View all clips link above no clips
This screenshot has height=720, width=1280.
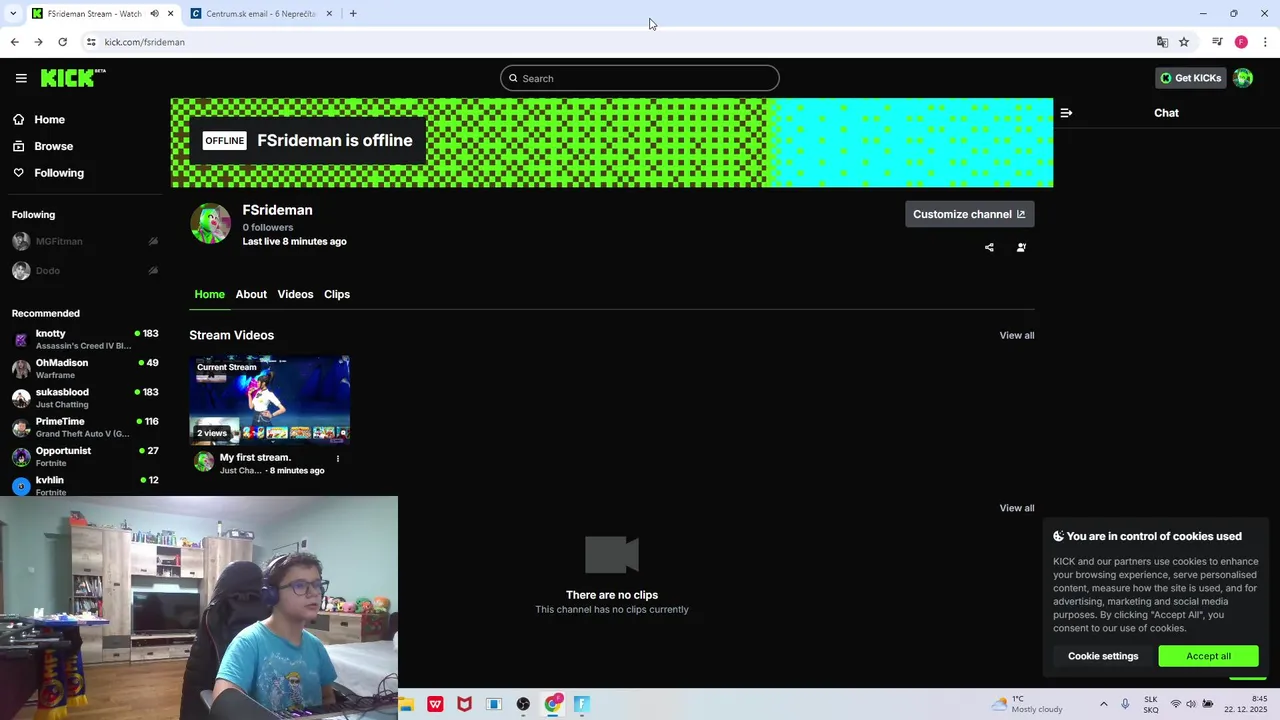tap(1017, 508)
